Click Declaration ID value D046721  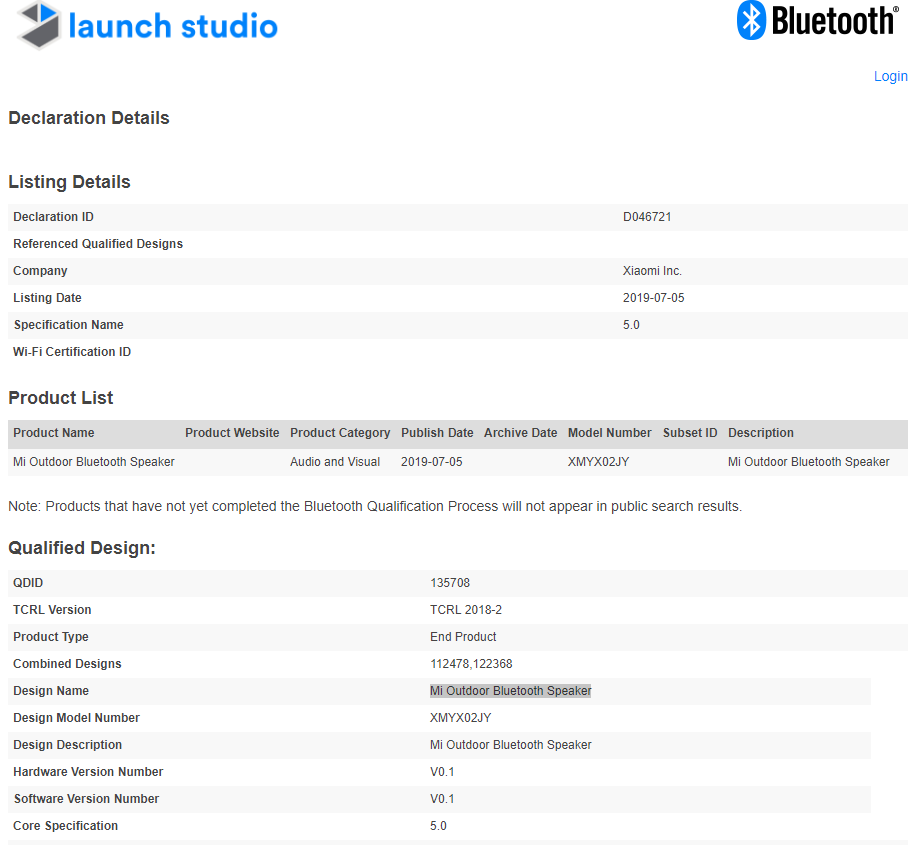coord(647,217)
